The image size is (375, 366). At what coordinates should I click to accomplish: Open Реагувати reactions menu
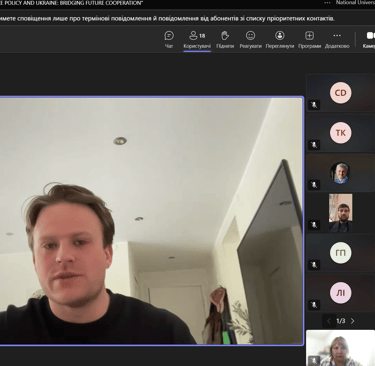pyautogui.click(x=250, y=40)
